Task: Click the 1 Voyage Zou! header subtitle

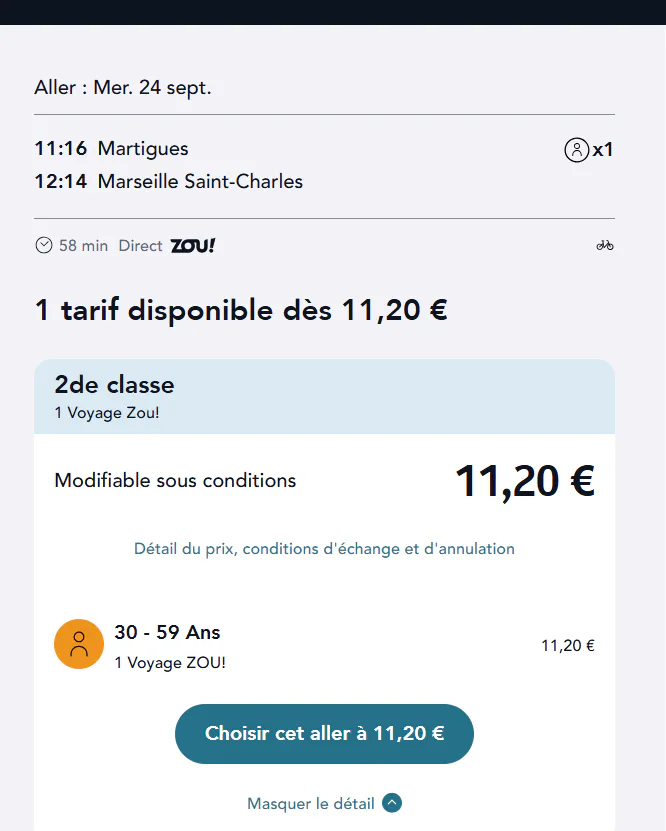Action: pos(107,413)
